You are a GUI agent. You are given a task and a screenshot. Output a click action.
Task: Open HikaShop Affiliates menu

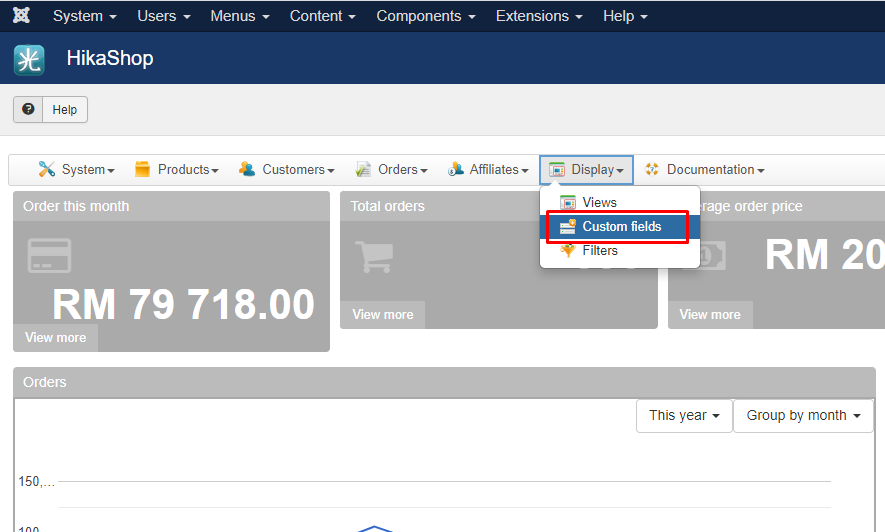pos(488,169)
